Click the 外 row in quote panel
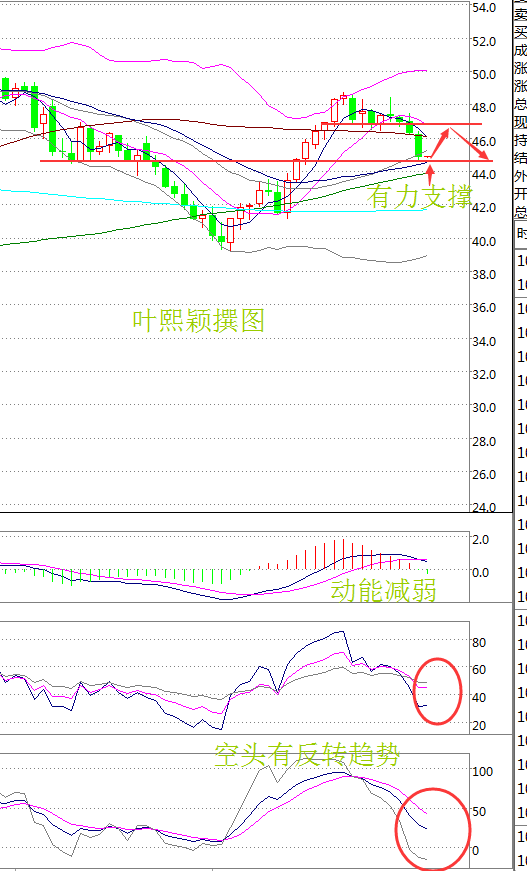527x871 pixels. click(x=521, y=176)
